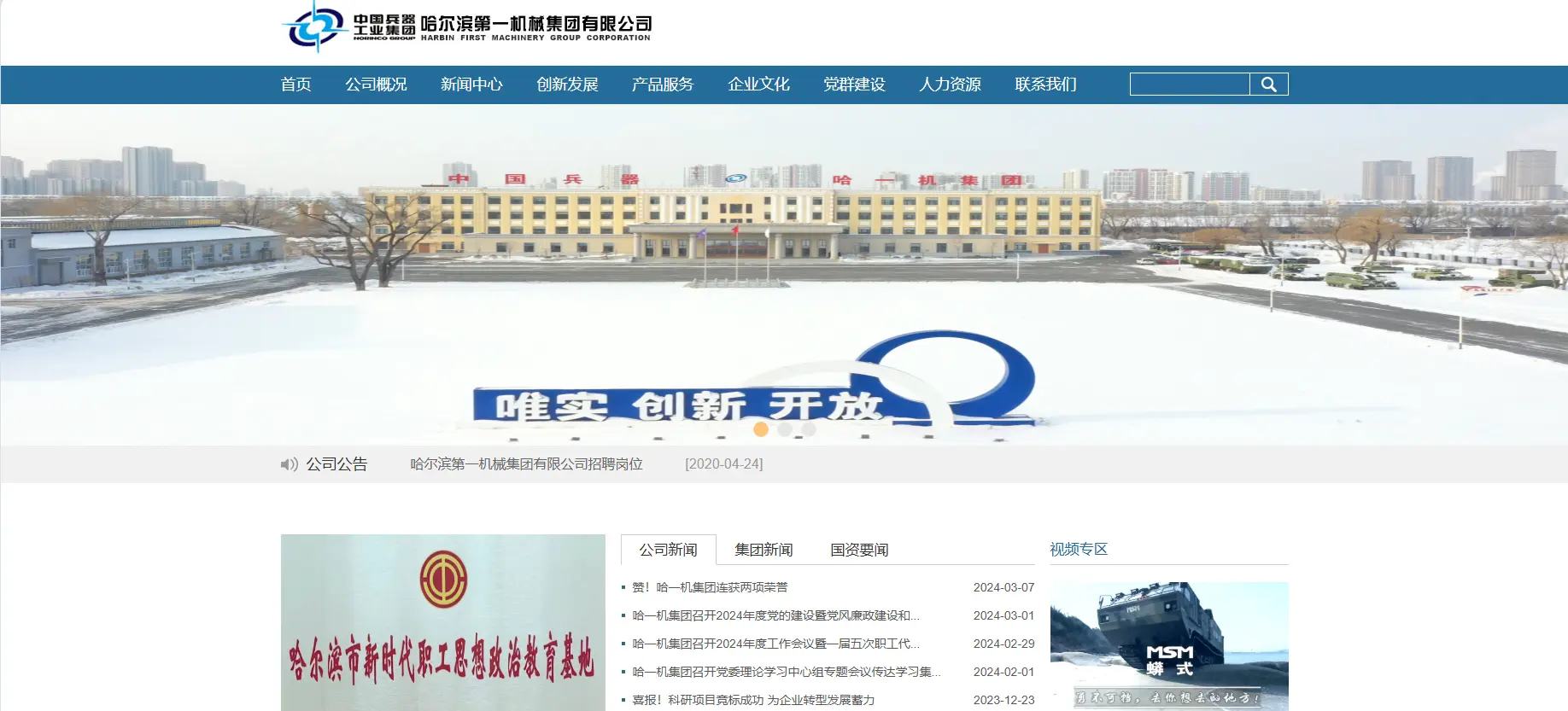Click the date 2024-03-01
The width and height of the screenshot is (1568, 711).
coord(1003,615)
